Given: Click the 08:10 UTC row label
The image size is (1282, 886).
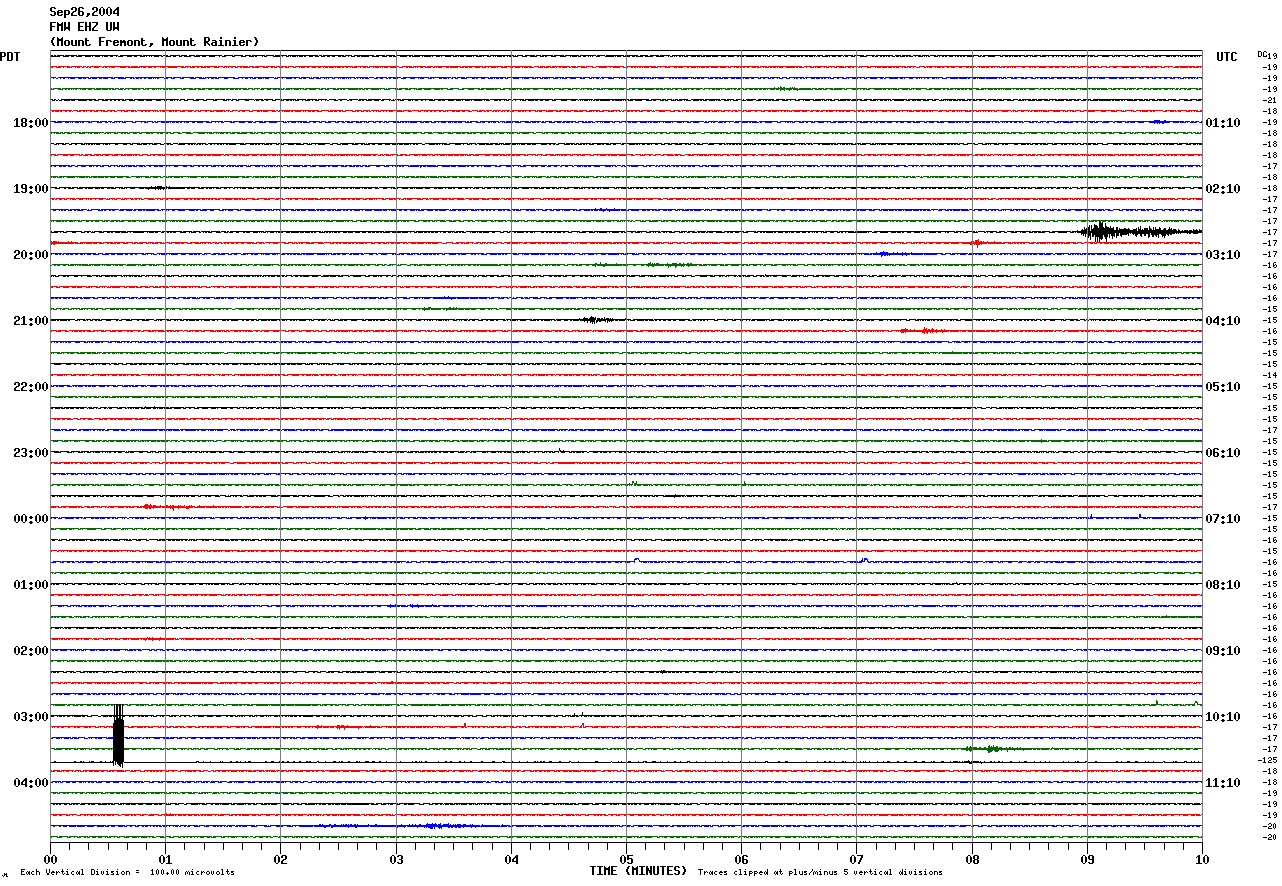Looking at the screenshot, I should pyautogui.click(x=1223, y=585).
